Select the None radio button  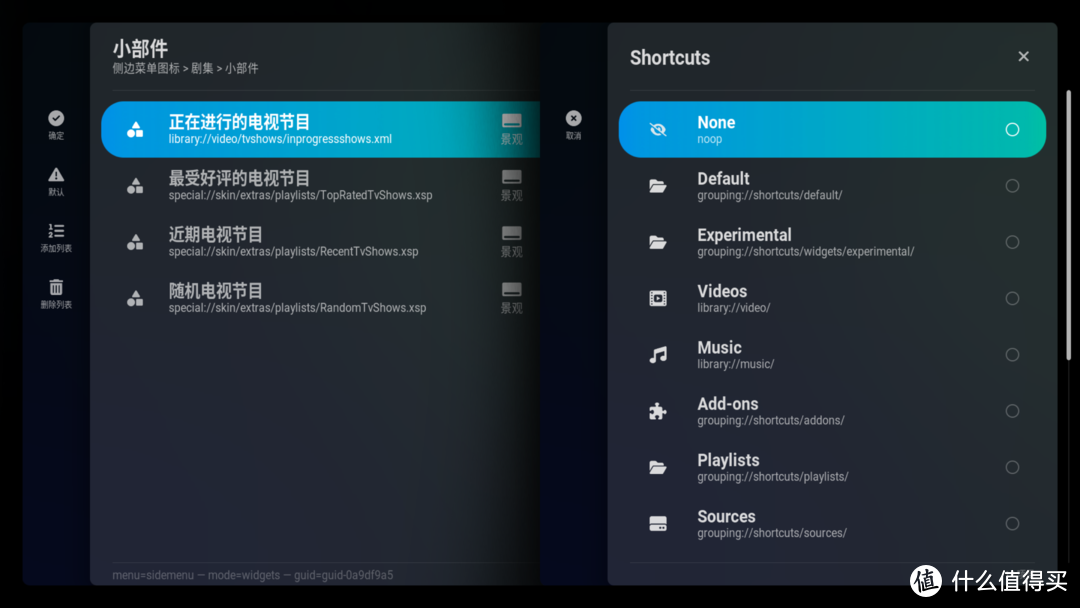[1012, 129]
